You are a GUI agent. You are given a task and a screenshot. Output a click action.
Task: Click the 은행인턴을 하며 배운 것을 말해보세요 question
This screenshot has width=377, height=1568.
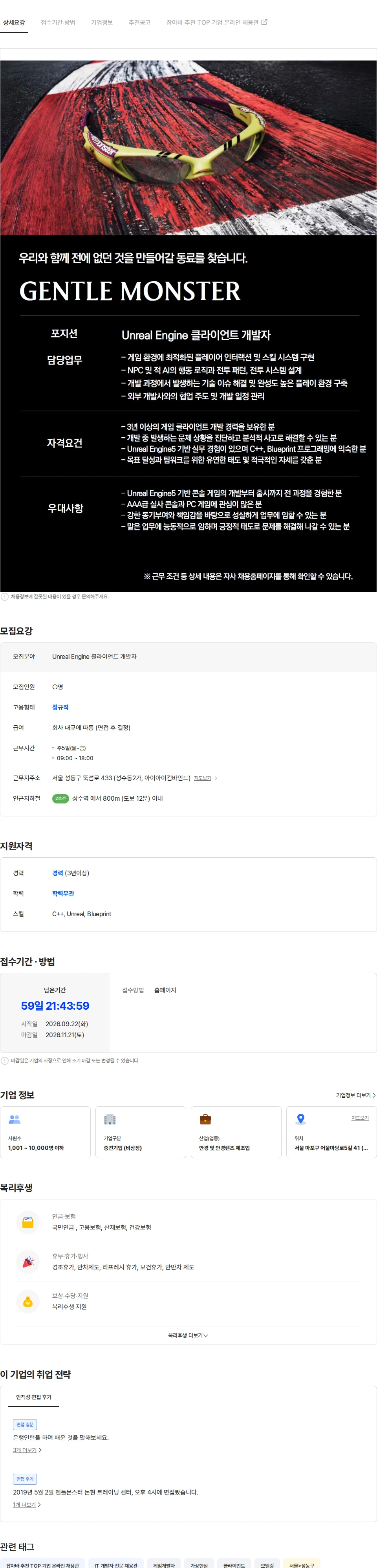pos(61,1437)
